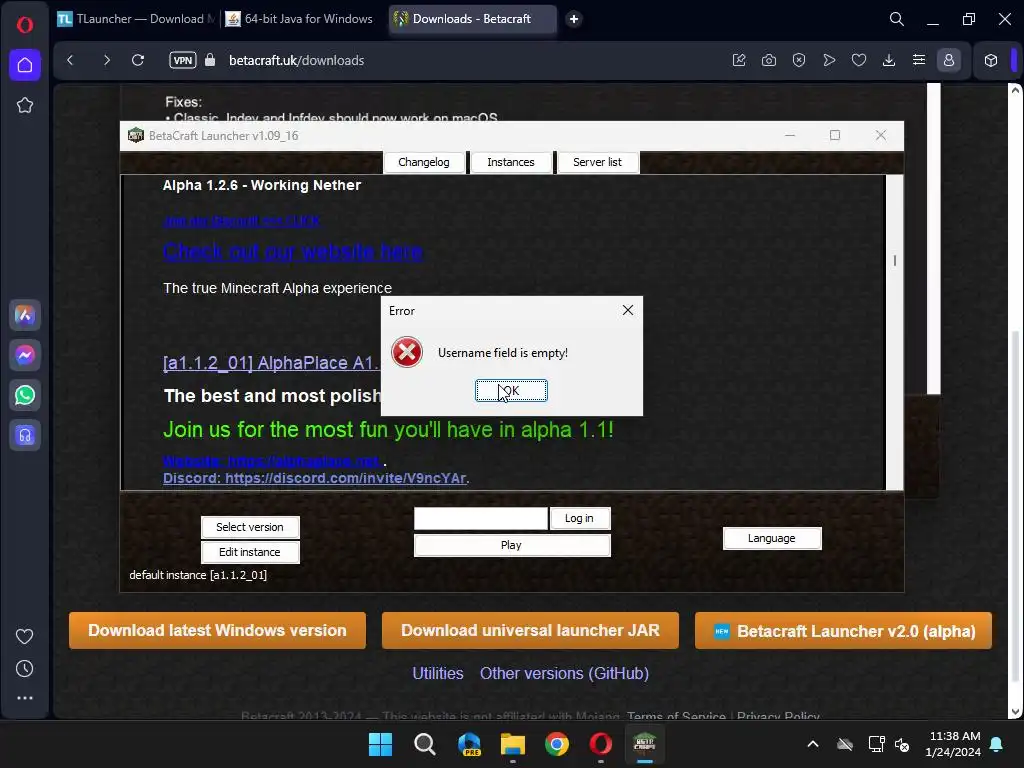Open the Instances tab
The height and width of the screenshot is (768, 1024).
[511, 162]
